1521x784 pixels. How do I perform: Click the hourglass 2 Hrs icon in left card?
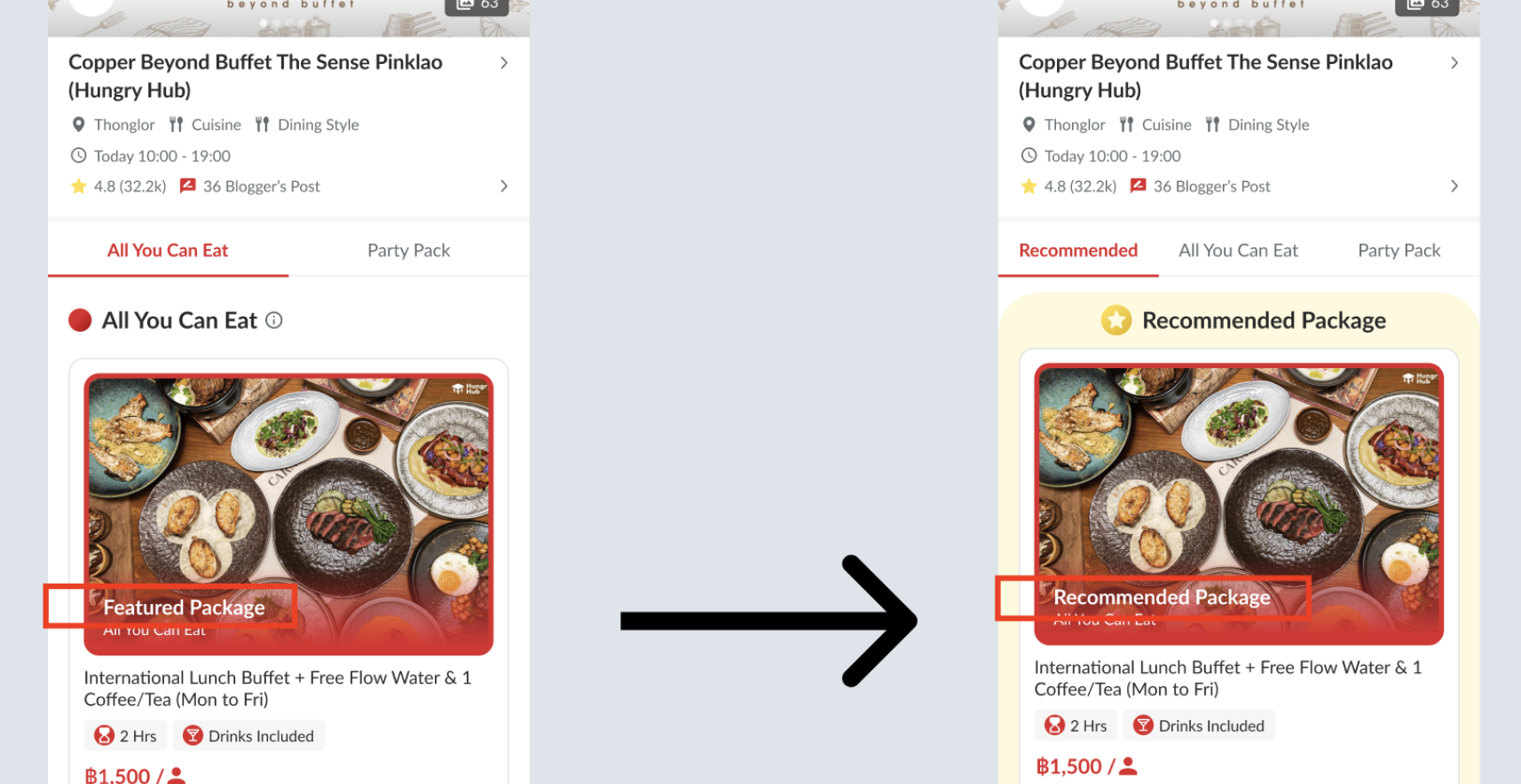click(x=105, y=735)
